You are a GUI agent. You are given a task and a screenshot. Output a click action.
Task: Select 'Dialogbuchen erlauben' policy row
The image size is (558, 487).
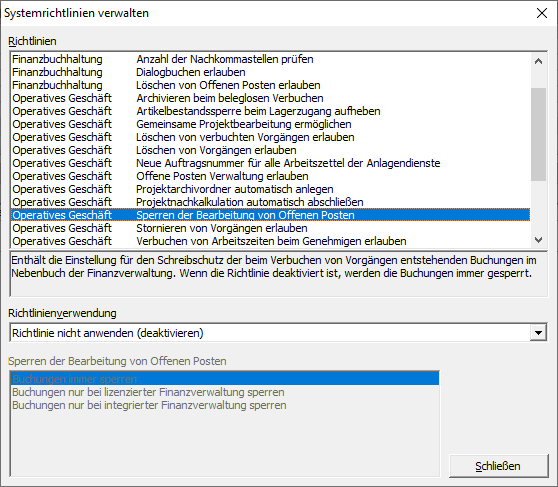pyautogui.click(x=270, y=72)
